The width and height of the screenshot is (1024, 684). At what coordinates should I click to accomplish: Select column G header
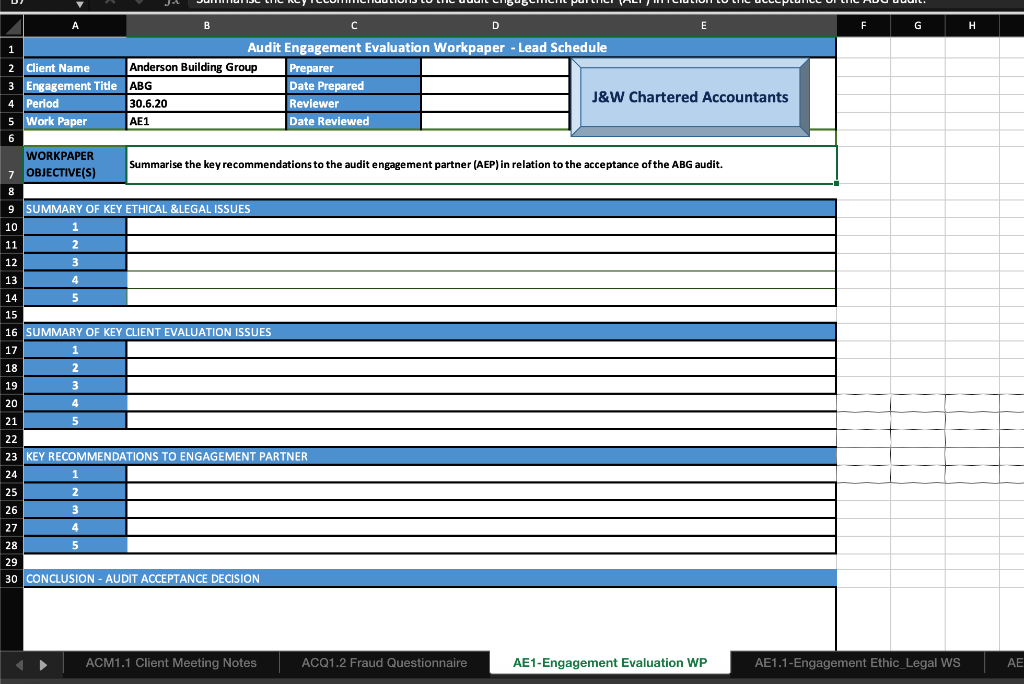click(918, 26)
